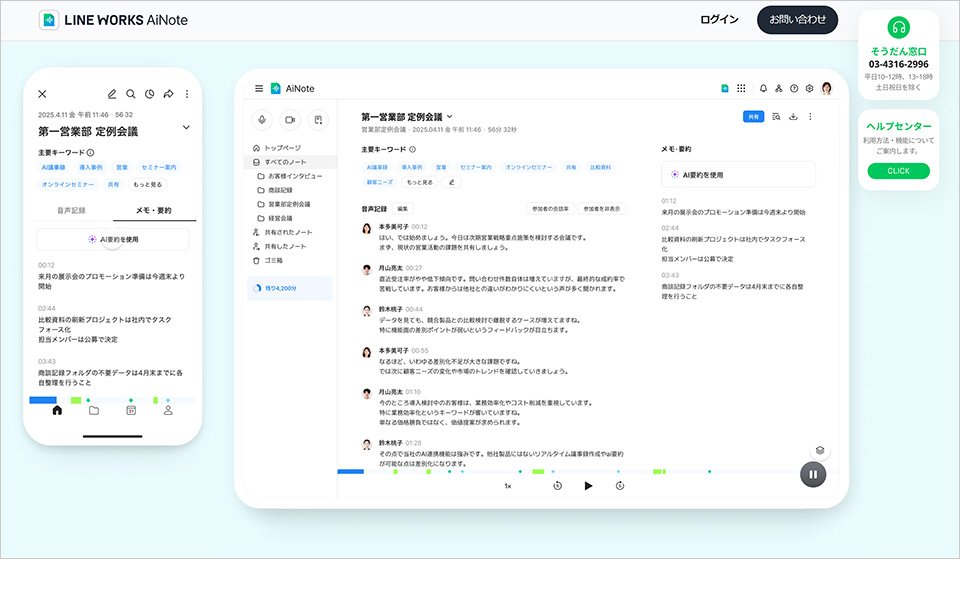Start video recording with camera icon
The image size is (960, 590).
(290, 120)
